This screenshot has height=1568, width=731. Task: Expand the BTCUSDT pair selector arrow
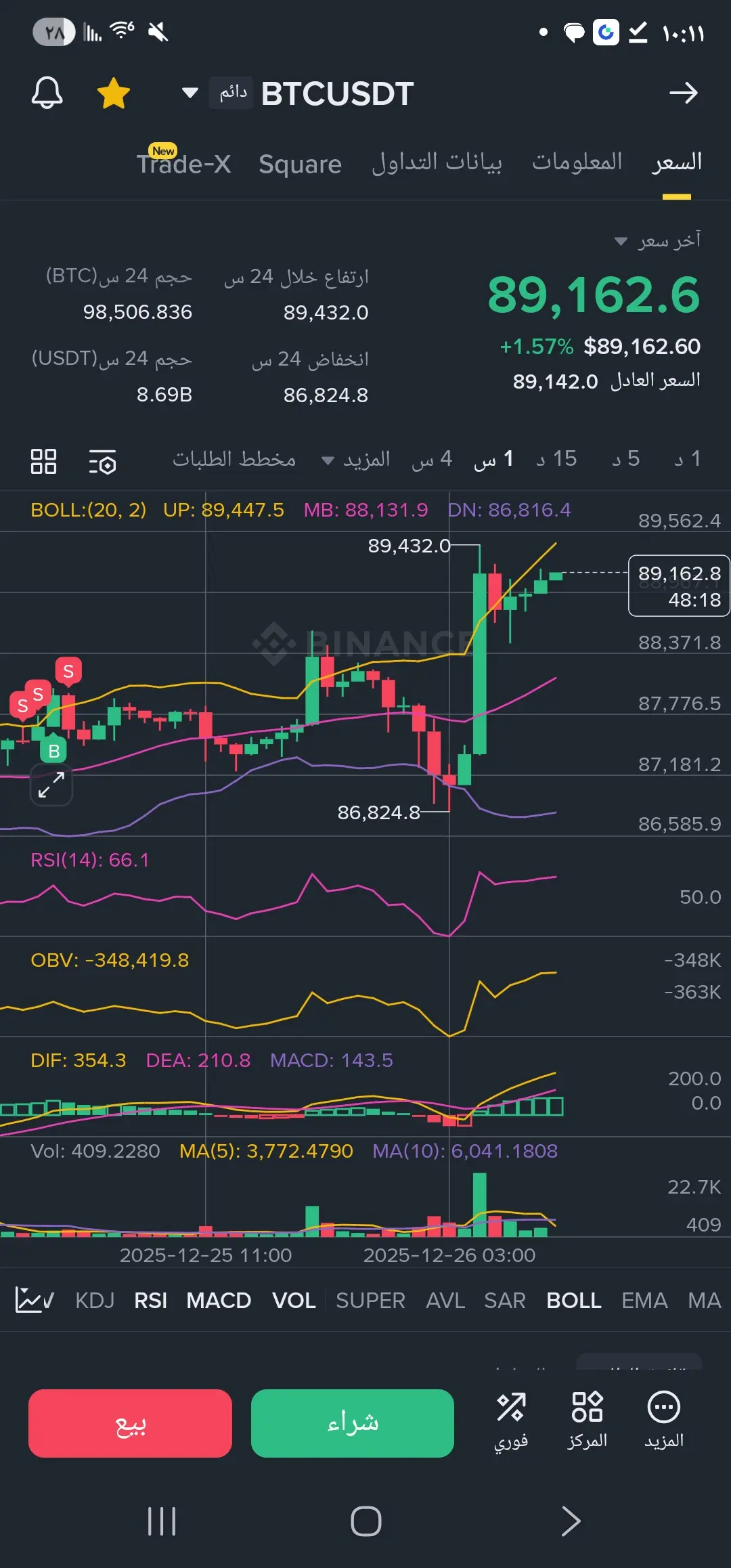pyautogui.click(x=190, y=93)
